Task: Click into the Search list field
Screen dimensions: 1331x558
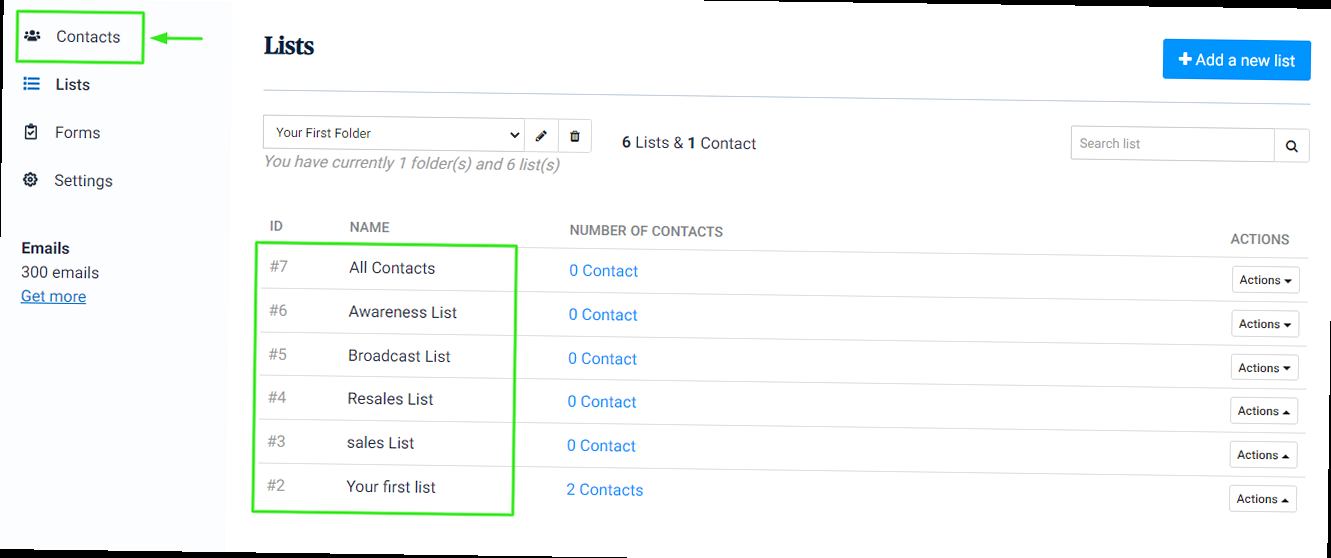Action: 1172,144
